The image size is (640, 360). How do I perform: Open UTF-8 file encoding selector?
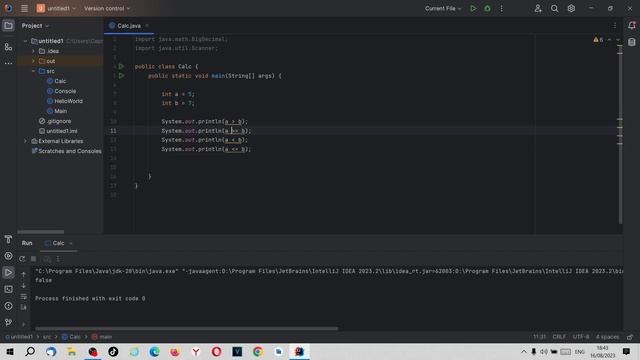point(581,337)
